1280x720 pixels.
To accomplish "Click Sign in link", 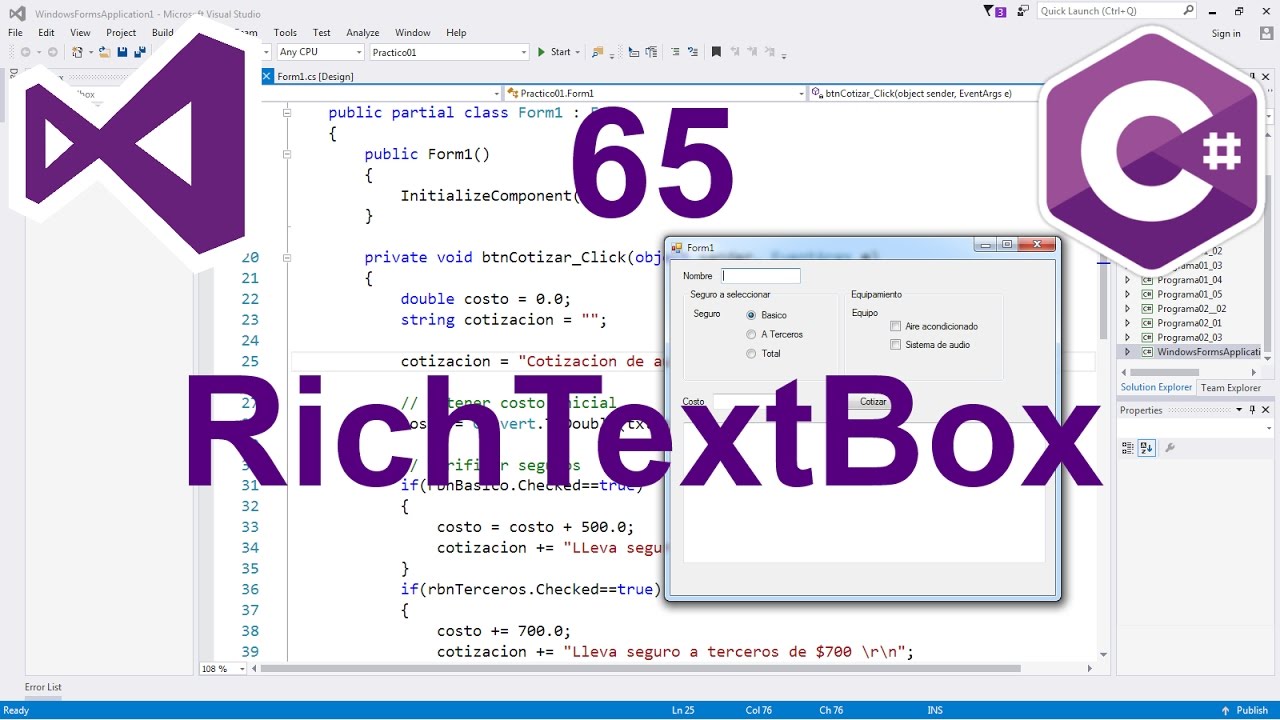I will coord(1226,33).
